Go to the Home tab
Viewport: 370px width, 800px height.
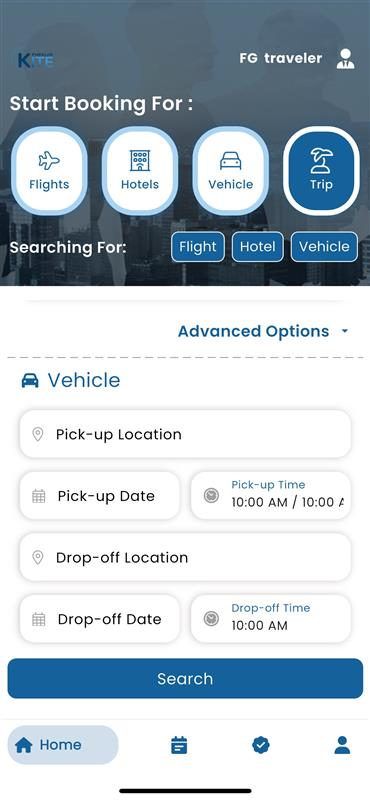[63, 745]
